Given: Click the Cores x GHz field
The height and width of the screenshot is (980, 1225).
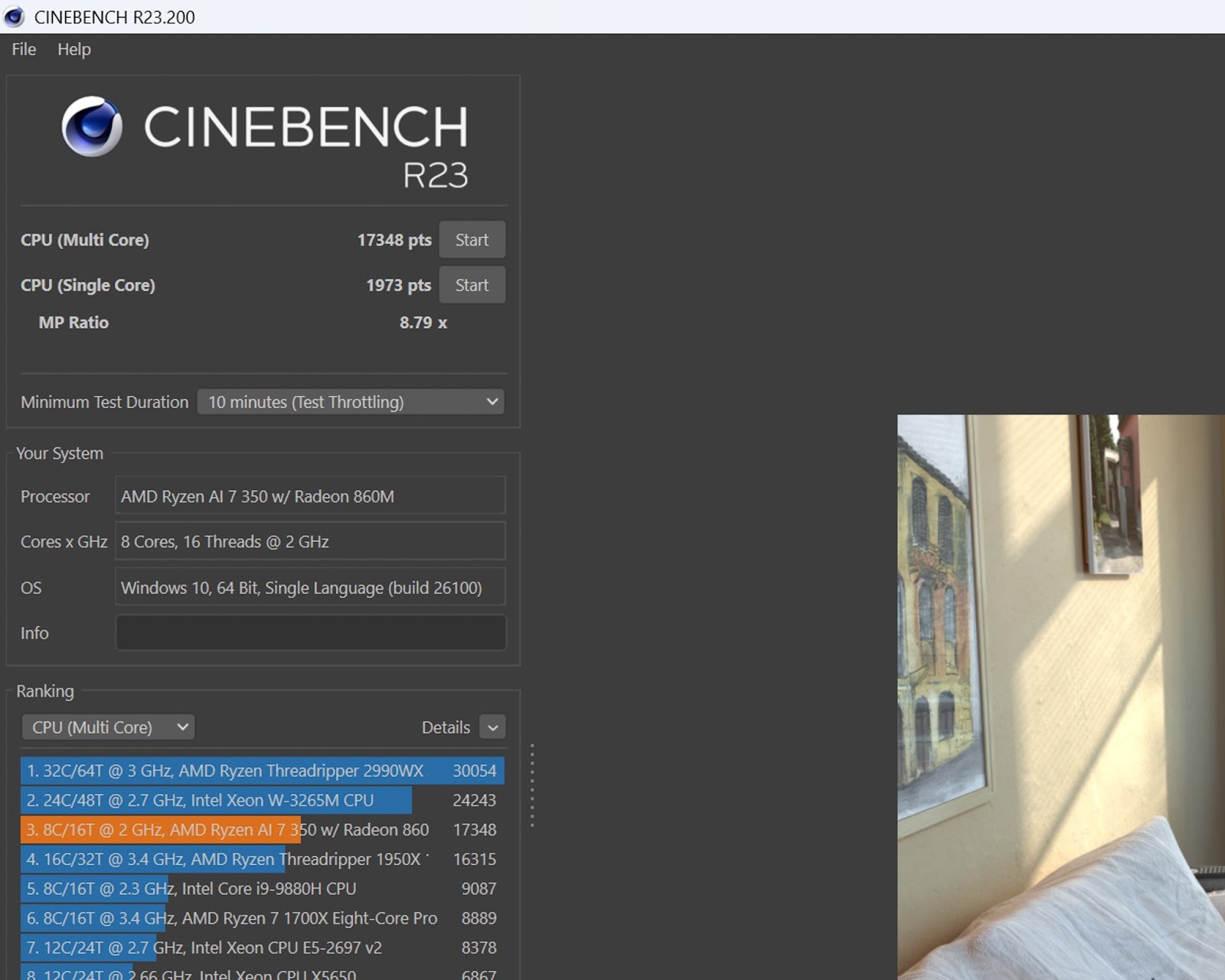Looking at the screenshot, I should pyautogui.click(x=310, y=541).
